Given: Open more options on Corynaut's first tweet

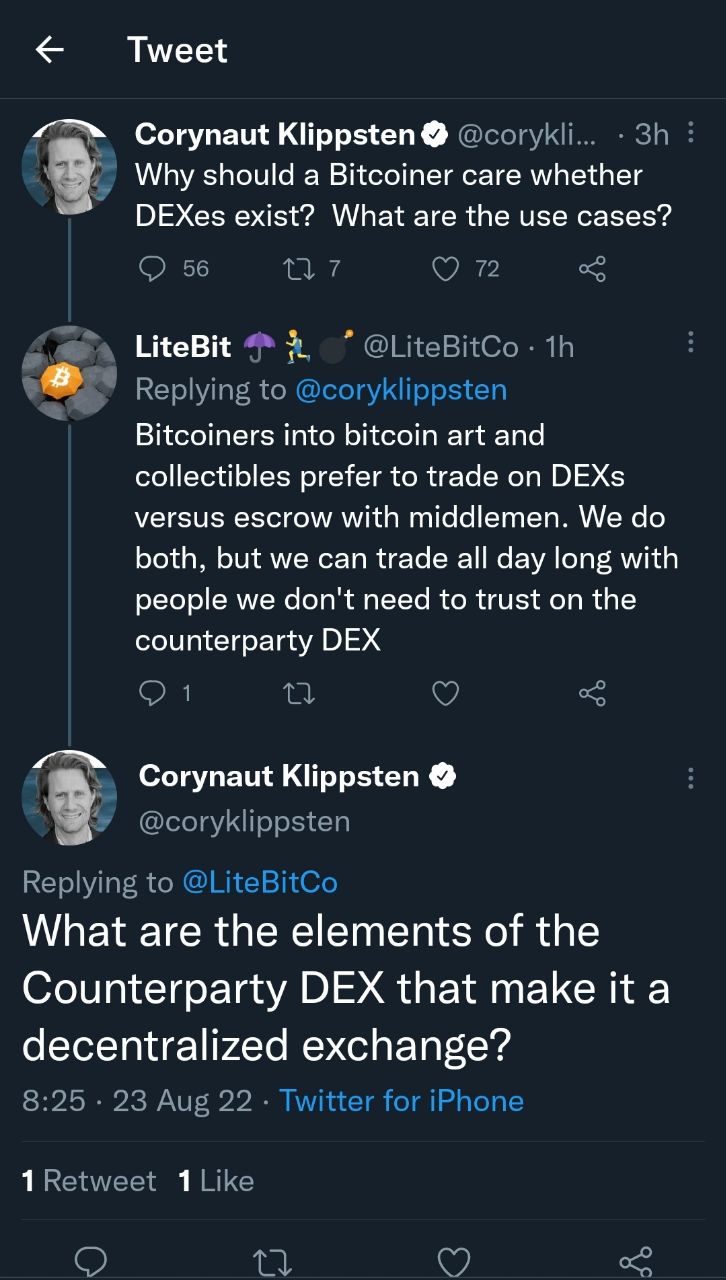Looking at the screenshot, I should [x=691, y=133].
